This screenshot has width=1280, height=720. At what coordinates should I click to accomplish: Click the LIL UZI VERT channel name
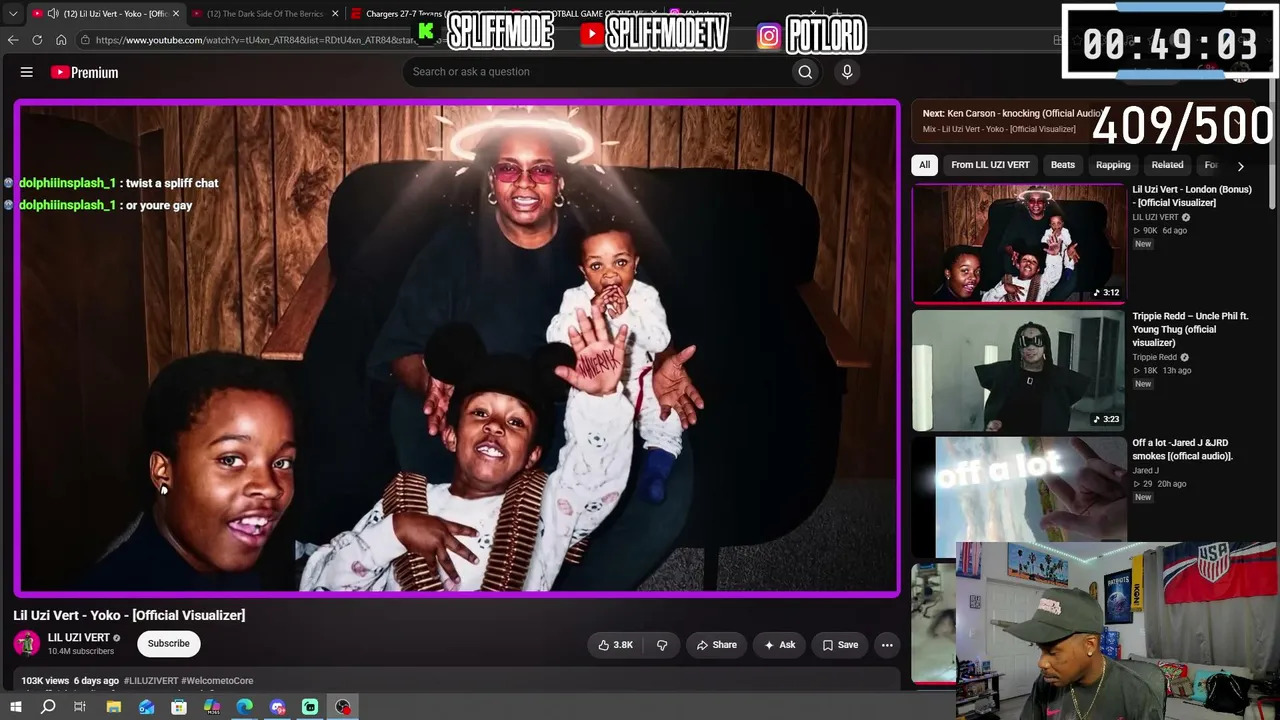coord(79,638)
